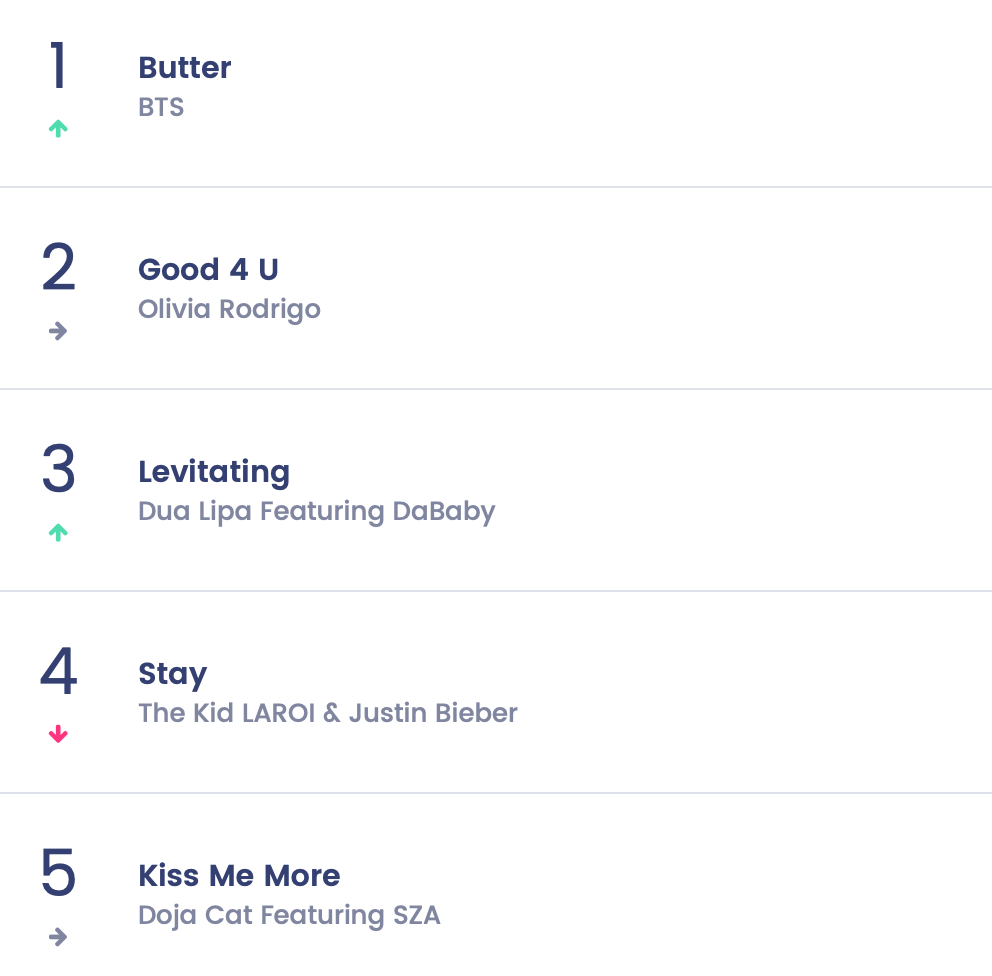992x976 pixels.
Task: Open Dua Lipa Featuring DaBaby artist line
Action: click(x=317, y=512)
